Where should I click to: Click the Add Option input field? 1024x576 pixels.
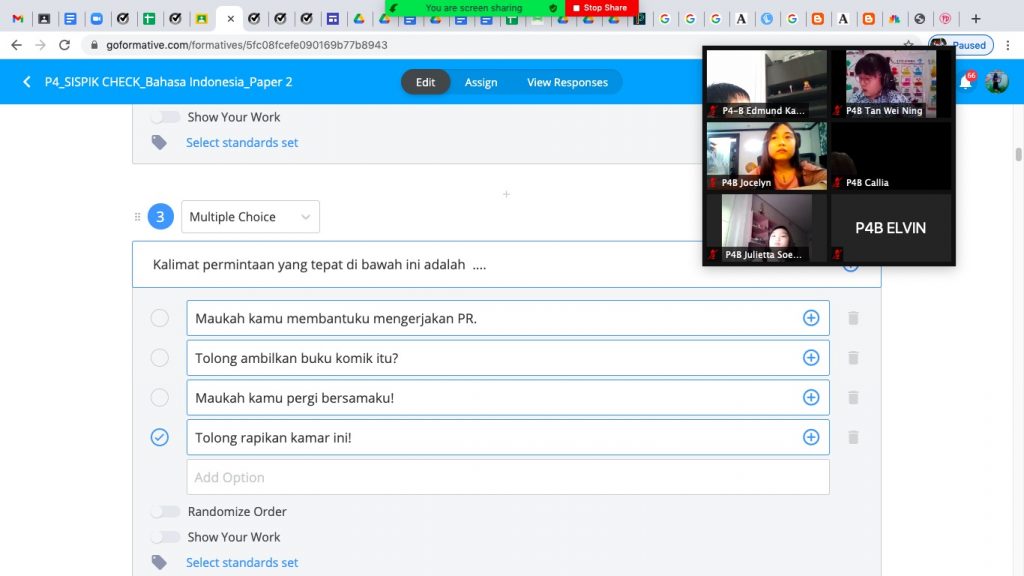click(x=507, y=477)
